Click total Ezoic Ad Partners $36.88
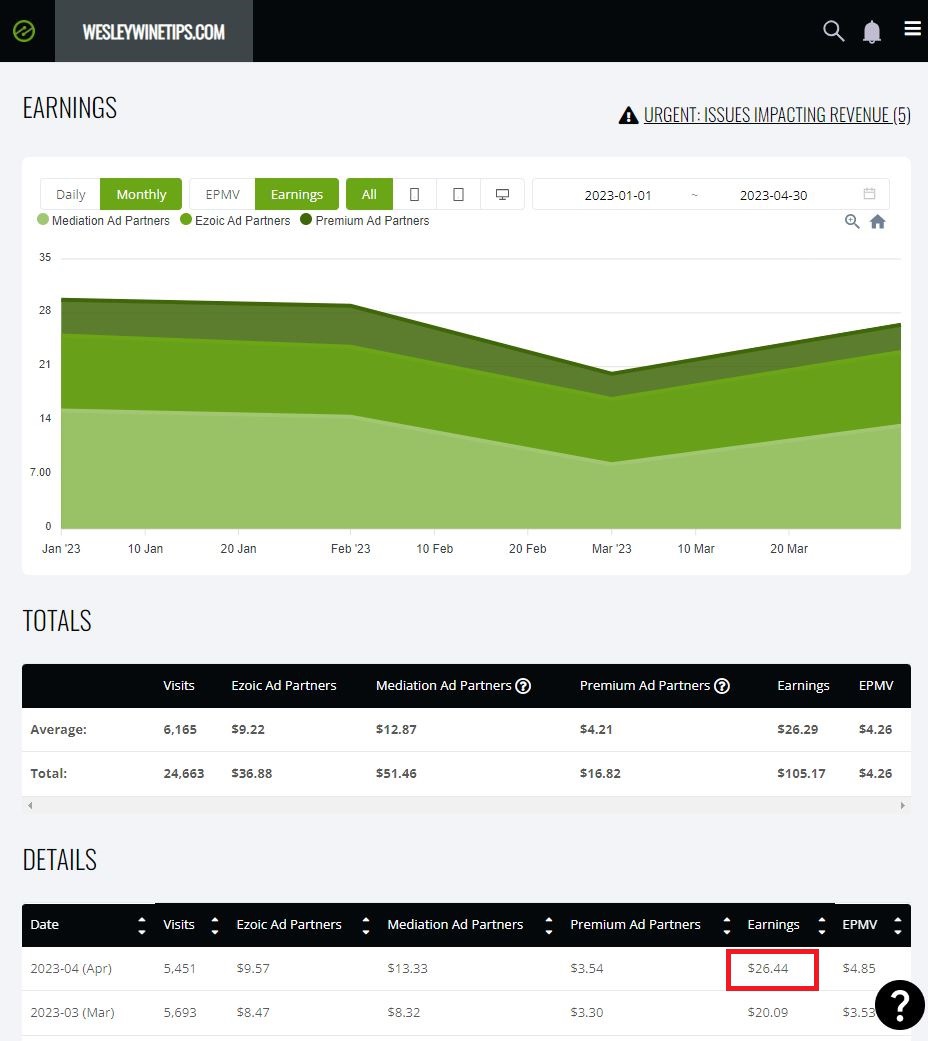 [252, 774]
